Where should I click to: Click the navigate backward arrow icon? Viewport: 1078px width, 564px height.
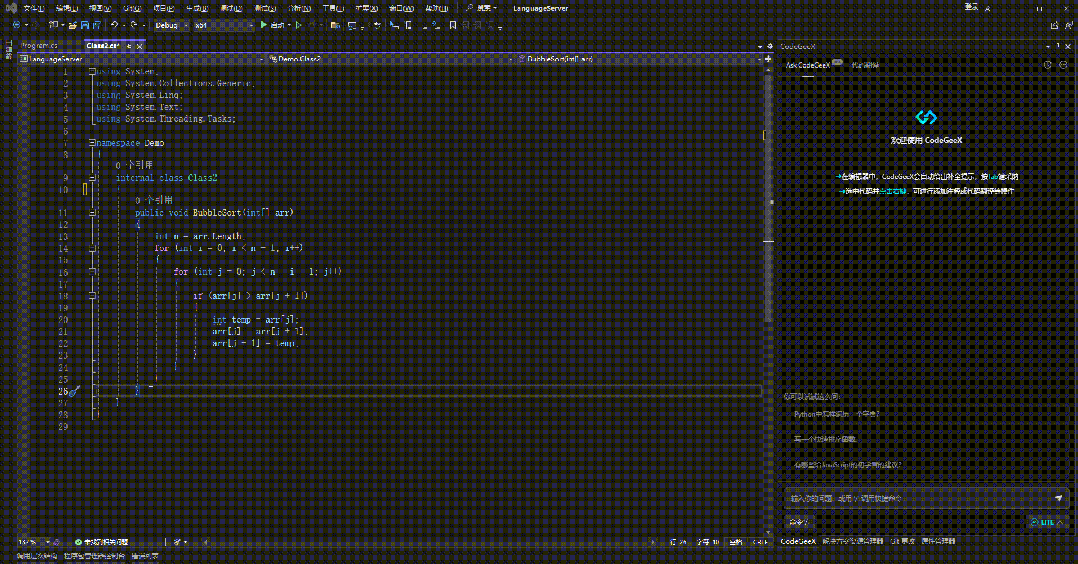(16, 25)
